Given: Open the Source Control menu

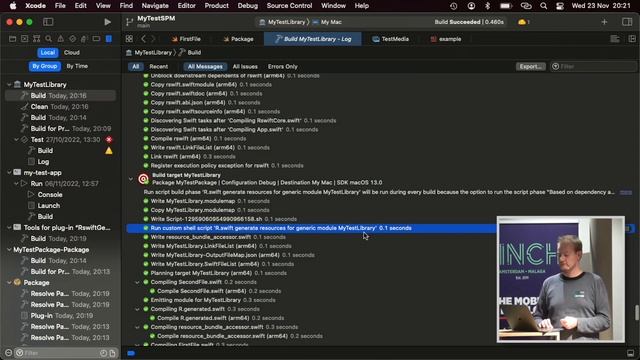Looking at the screenshot, I should [289, 6].
